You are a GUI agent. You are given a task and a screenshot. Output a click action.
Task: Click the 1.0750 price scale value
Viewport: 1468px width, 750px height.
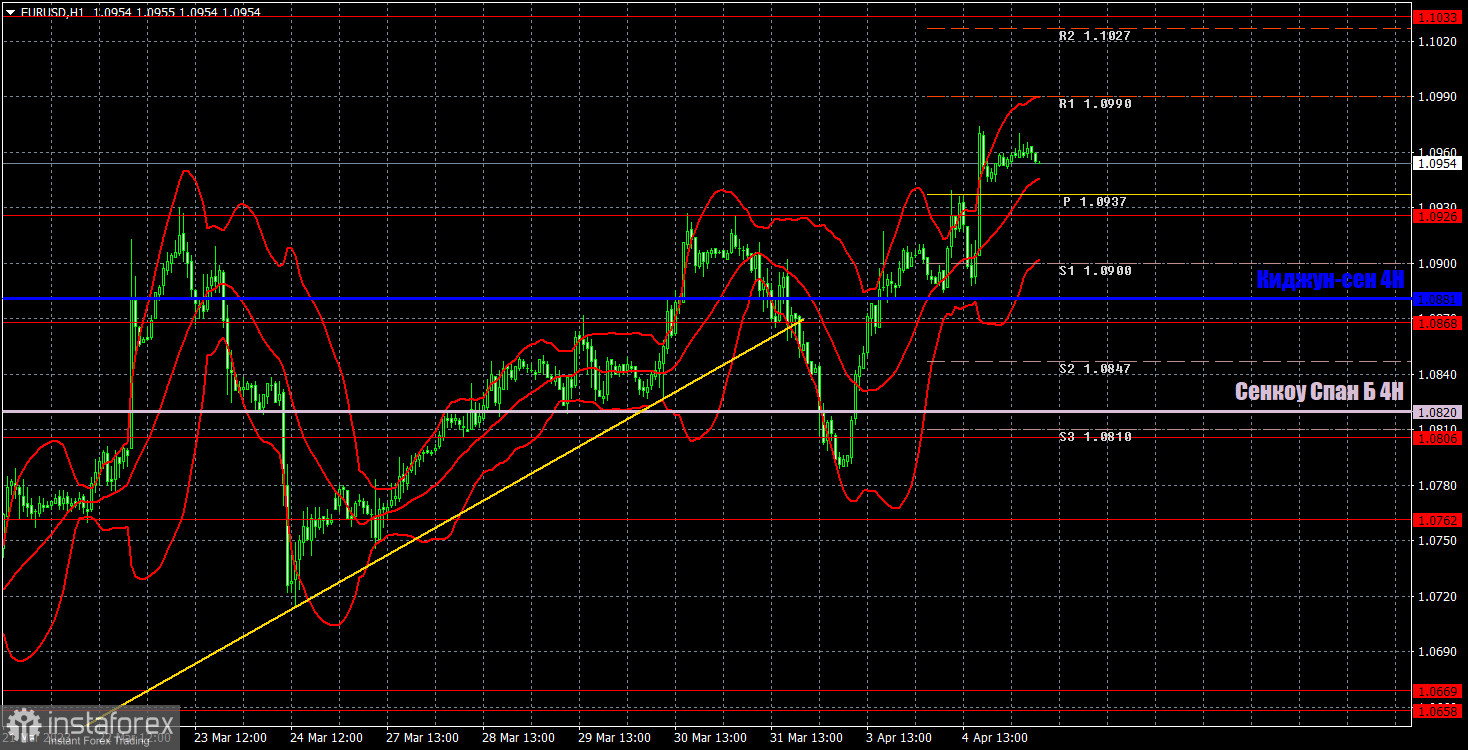coord(1436,540)
